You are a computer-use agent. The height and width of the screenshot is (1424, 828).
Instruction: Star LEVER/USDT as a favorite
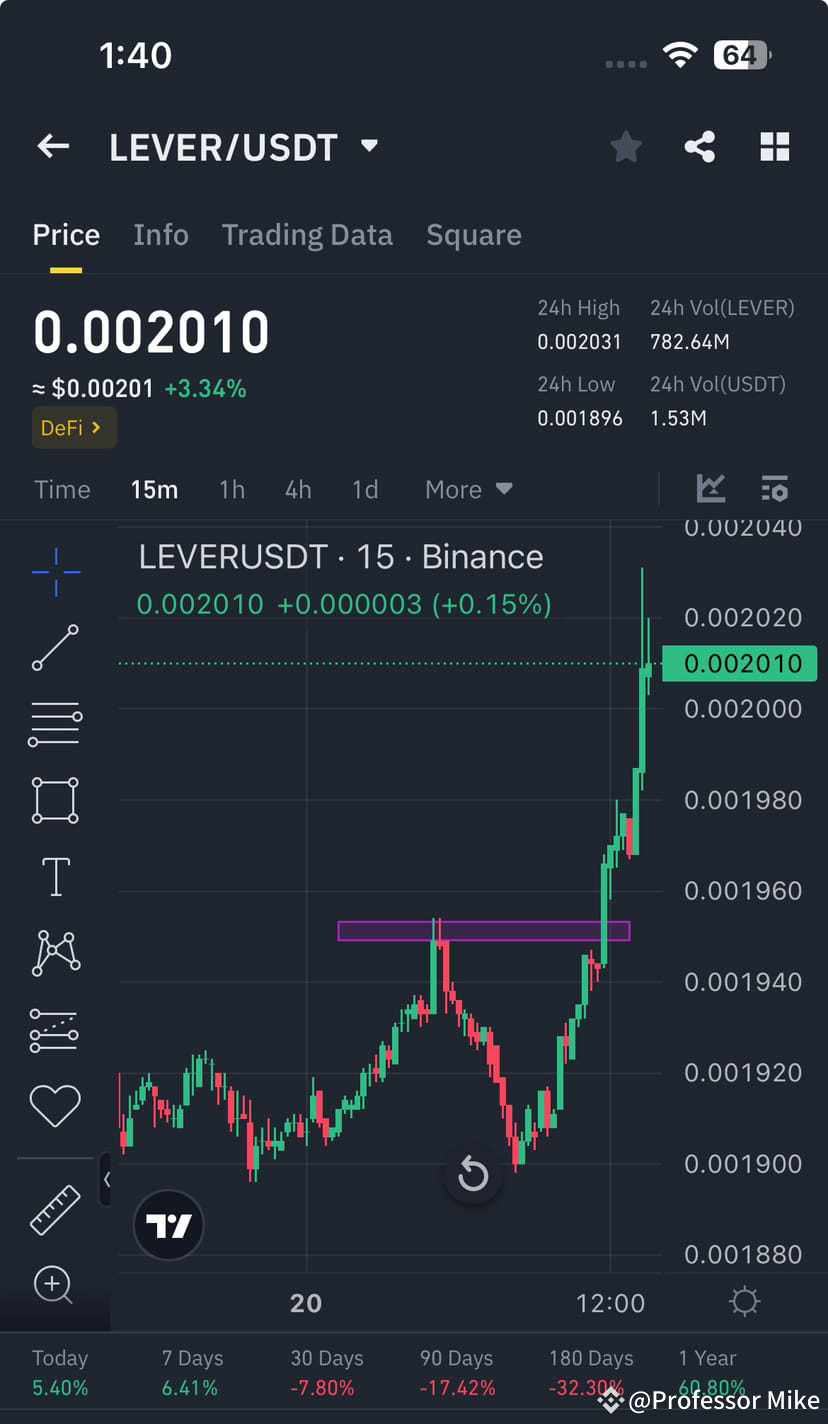pos(625,146)
